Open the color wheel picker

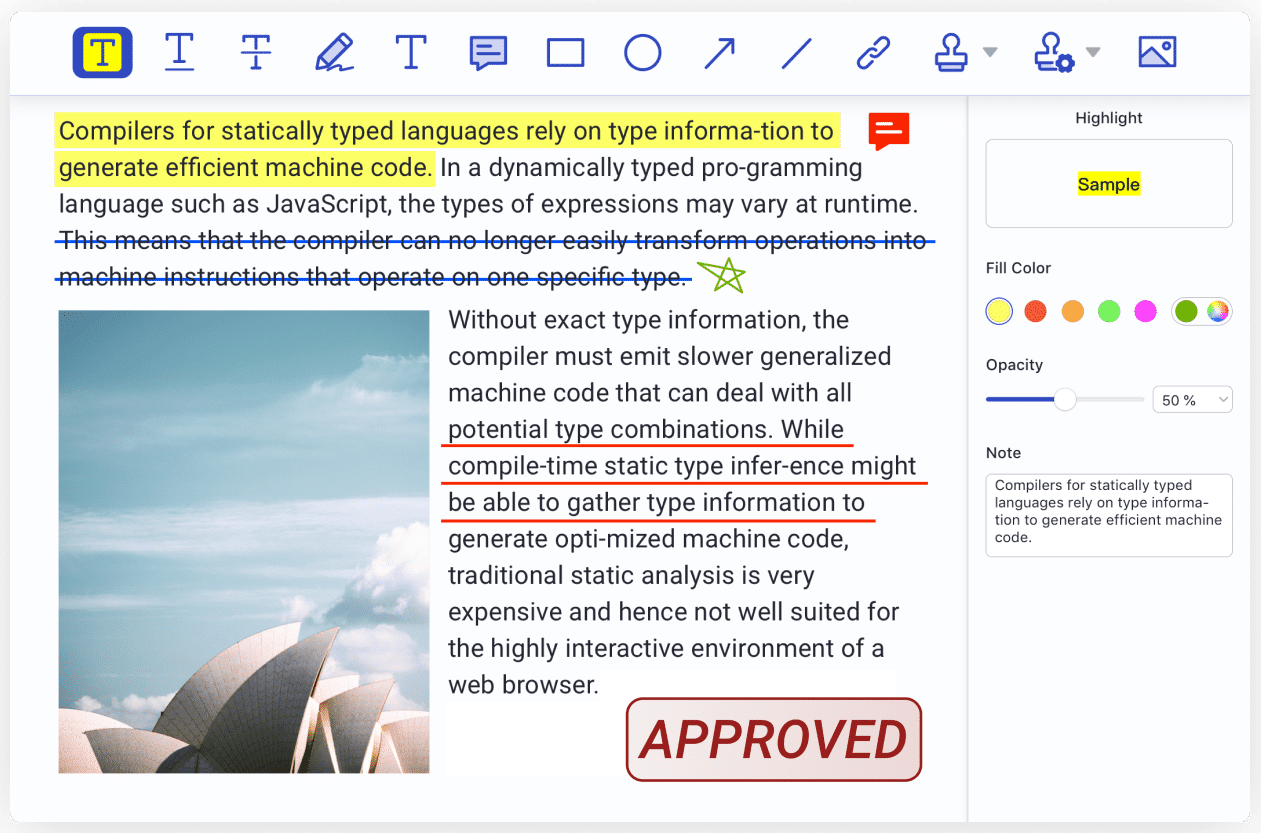pyautogui.click(x=1217, y=311)
